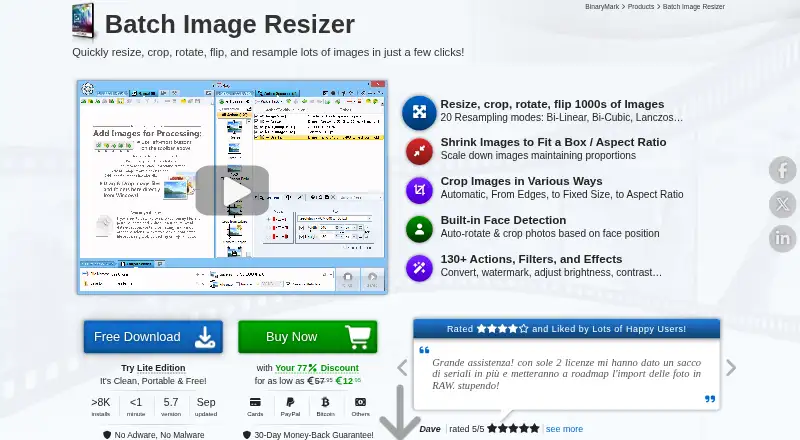
Task: Open the BinaryMark breadcrumb link
Action: coord(602,7)
